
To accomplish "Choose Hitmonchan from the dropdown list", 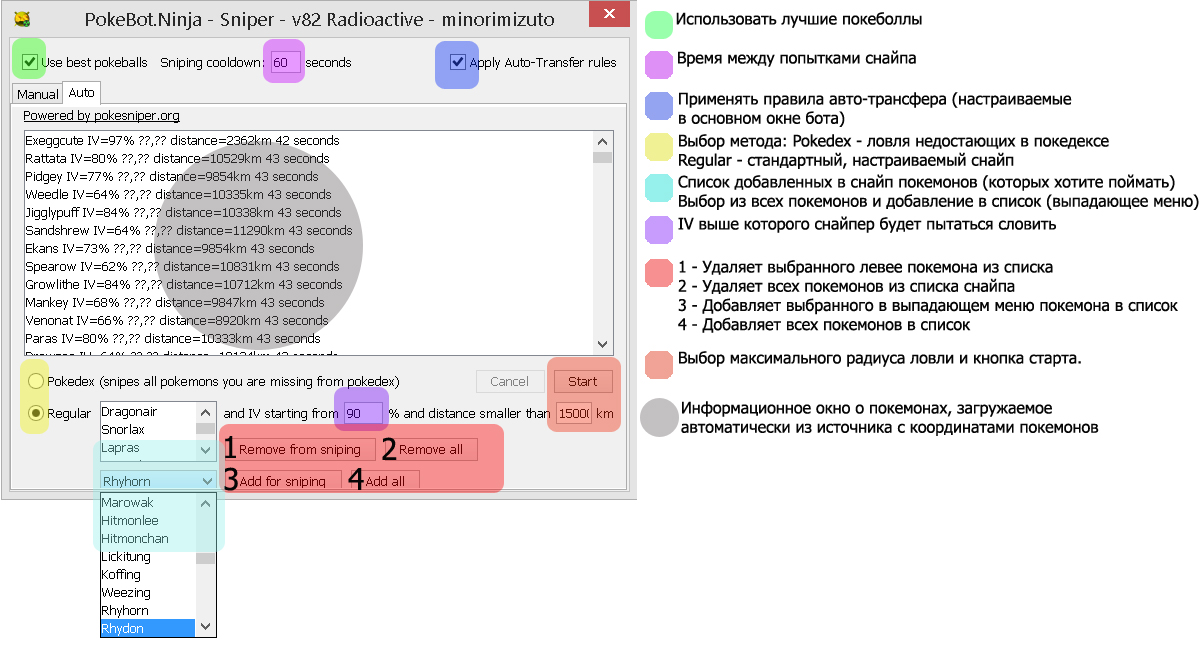I will pyautogui.click(x=148, y=539).
